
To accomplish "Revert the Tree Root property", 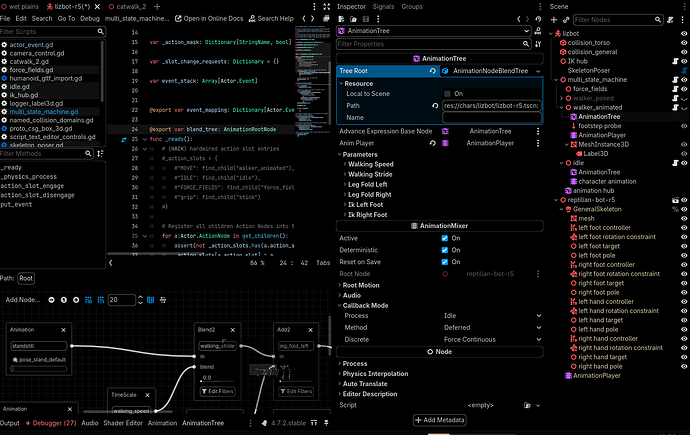I will click(x=433, y=71).
